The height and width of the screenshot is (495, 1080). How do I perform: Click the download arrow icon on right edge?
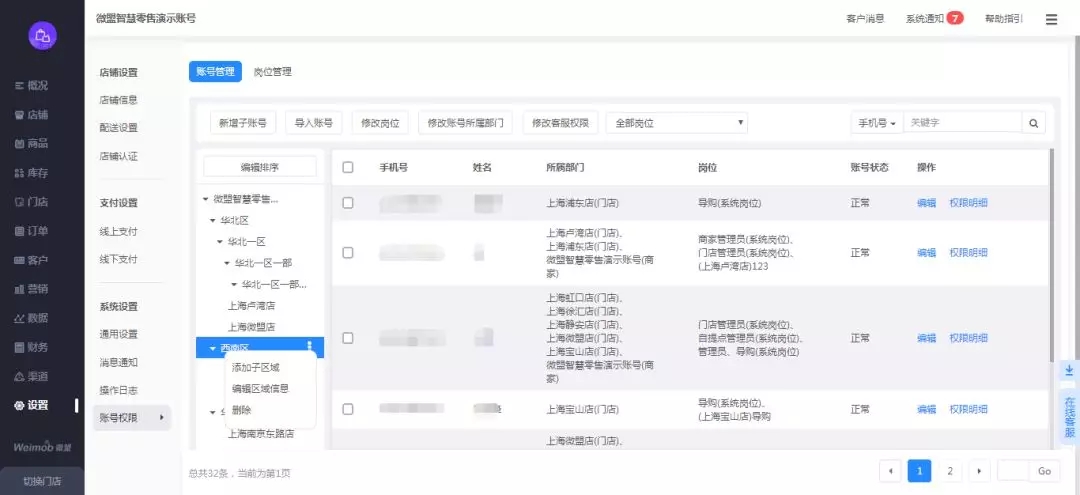tap(1069, 371)
